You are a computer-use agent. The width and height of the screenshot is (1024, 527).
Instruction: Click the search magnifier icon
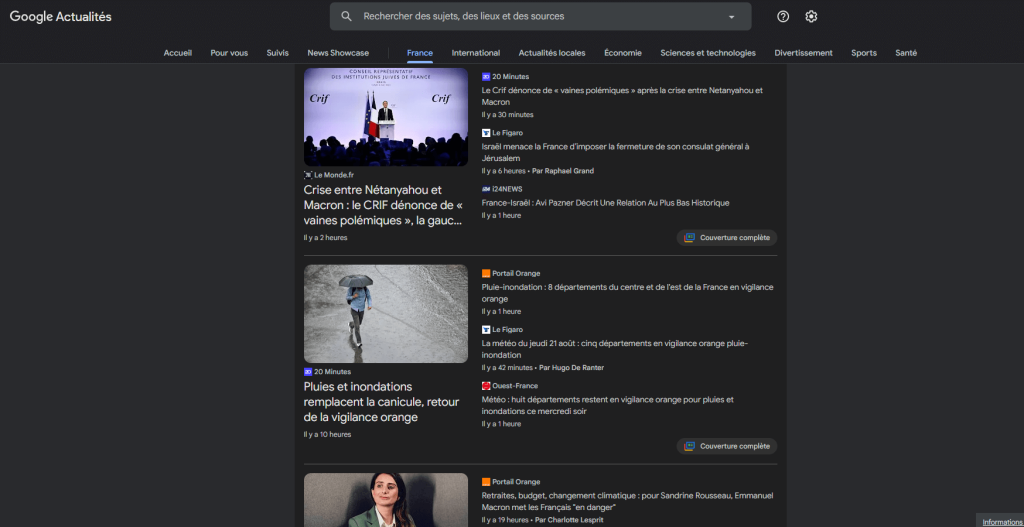[347, 16]
